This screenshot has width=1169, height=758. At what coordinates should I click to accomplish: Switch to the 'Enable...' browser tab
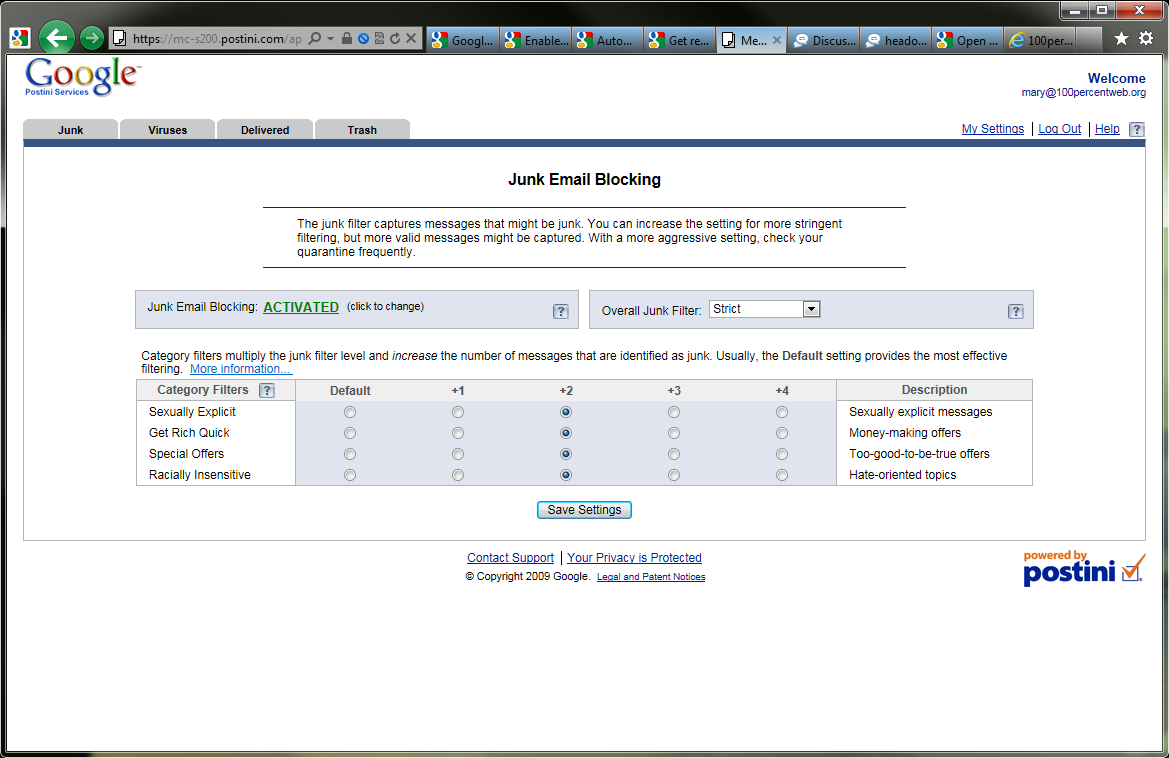pos(536,40)
